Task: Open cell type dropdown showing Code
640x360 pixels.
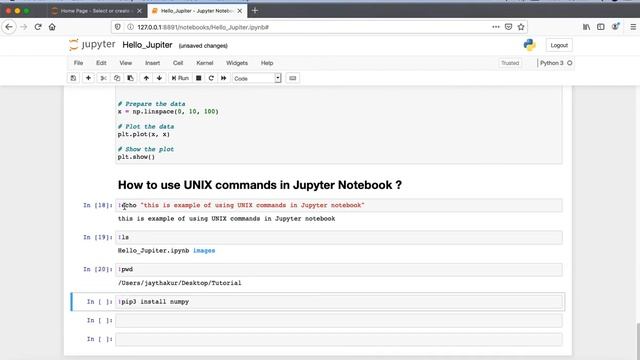Action: click(257, 78)
